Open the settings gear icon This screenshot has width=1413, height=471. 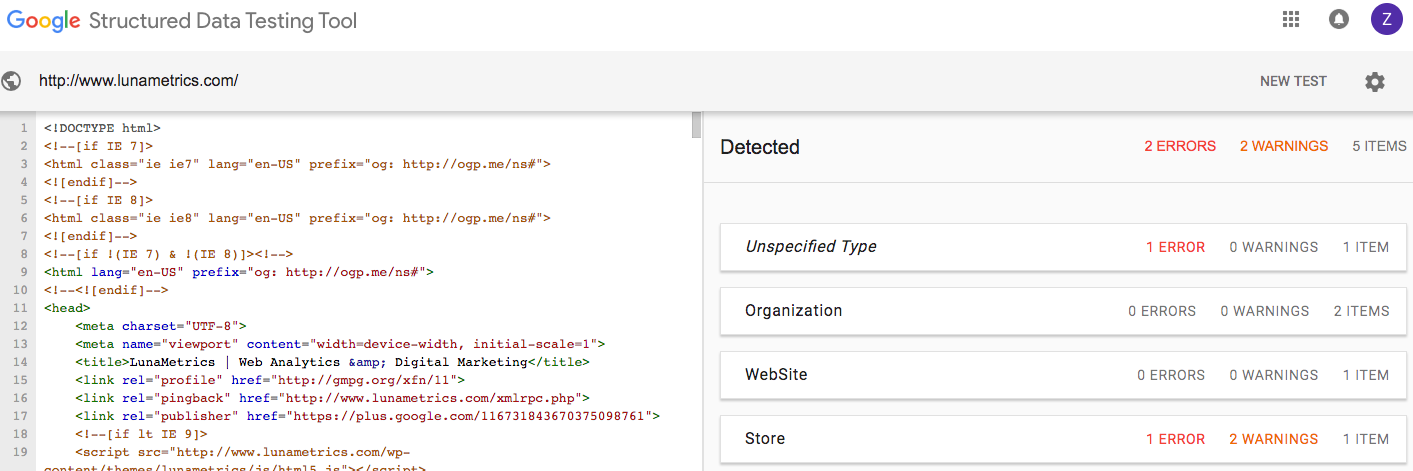pos(1375,82)
